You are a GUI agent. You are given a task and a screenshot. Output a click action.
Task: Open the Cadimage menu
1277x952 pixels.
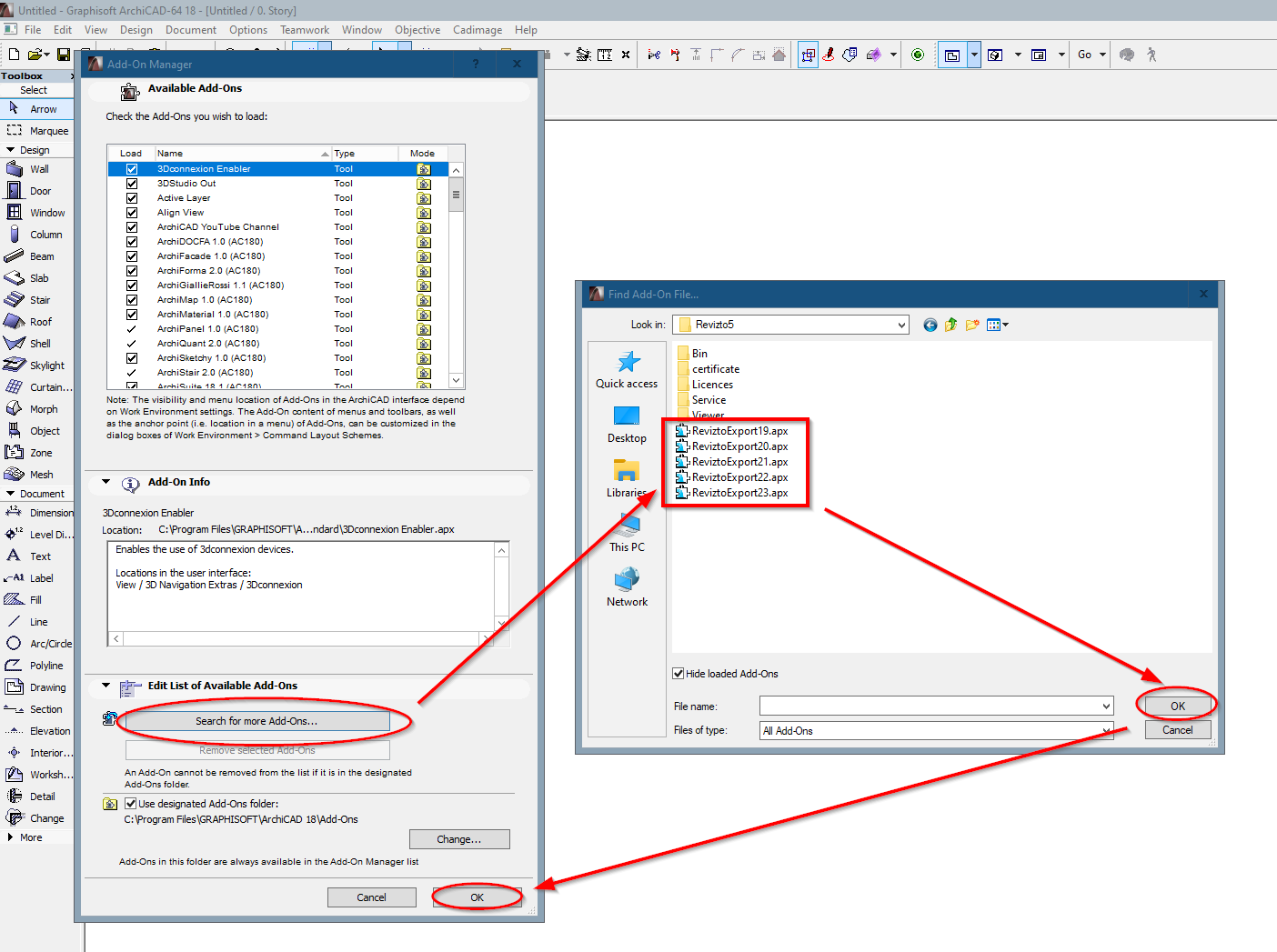click(x=477, y=29)
